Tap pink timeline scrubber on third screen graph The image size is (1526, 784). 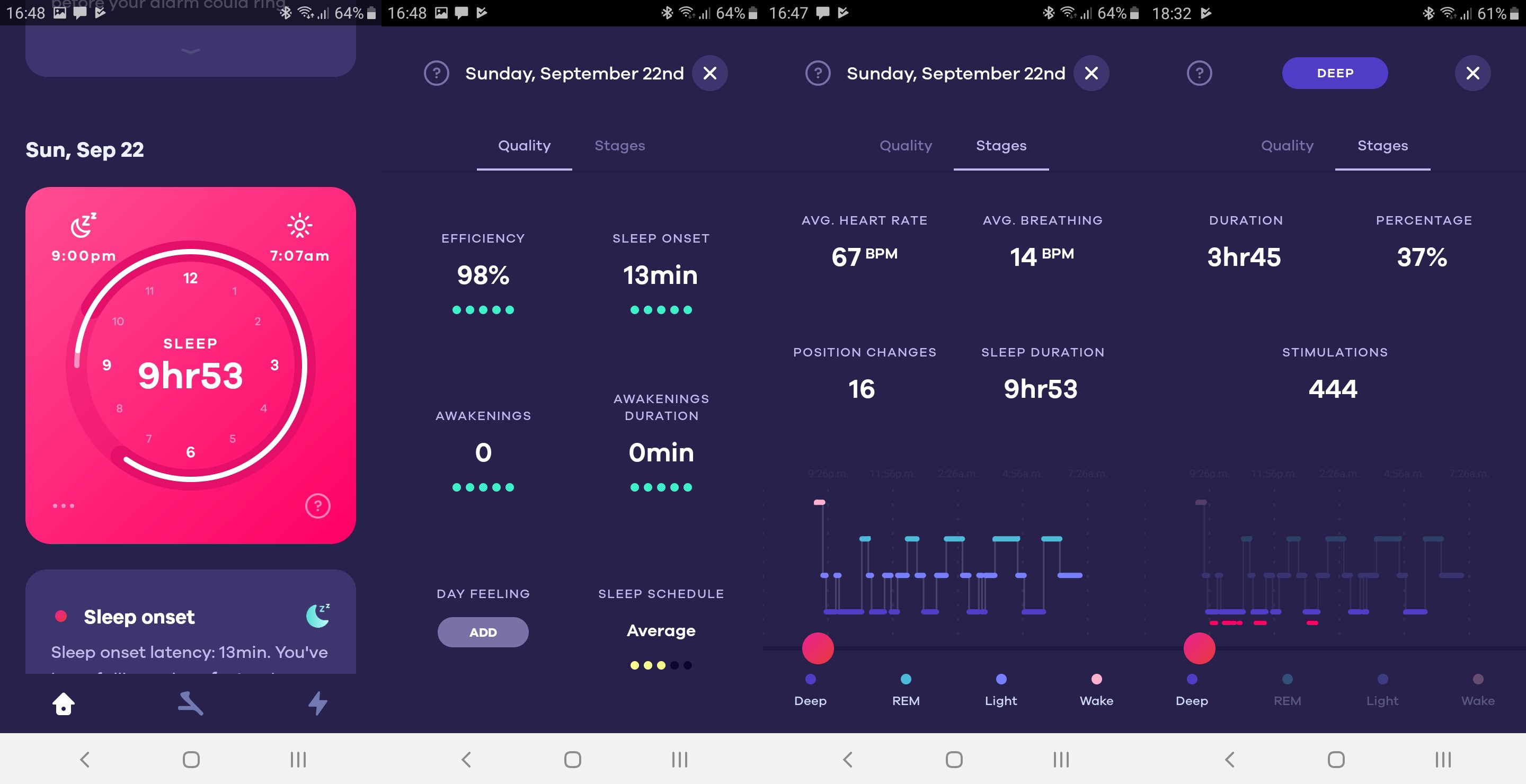pos(818,648)
